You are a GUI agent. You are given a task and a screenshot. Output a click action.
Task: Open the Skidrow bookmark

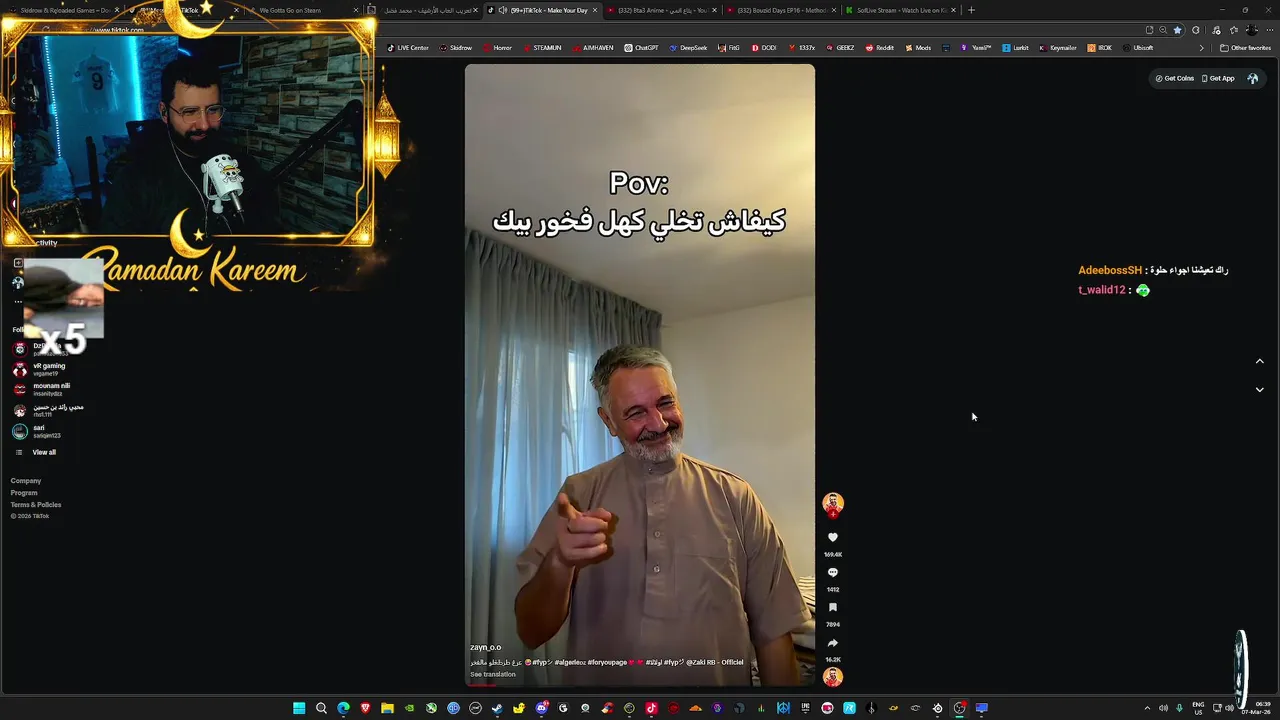click(x=456, y=48)
